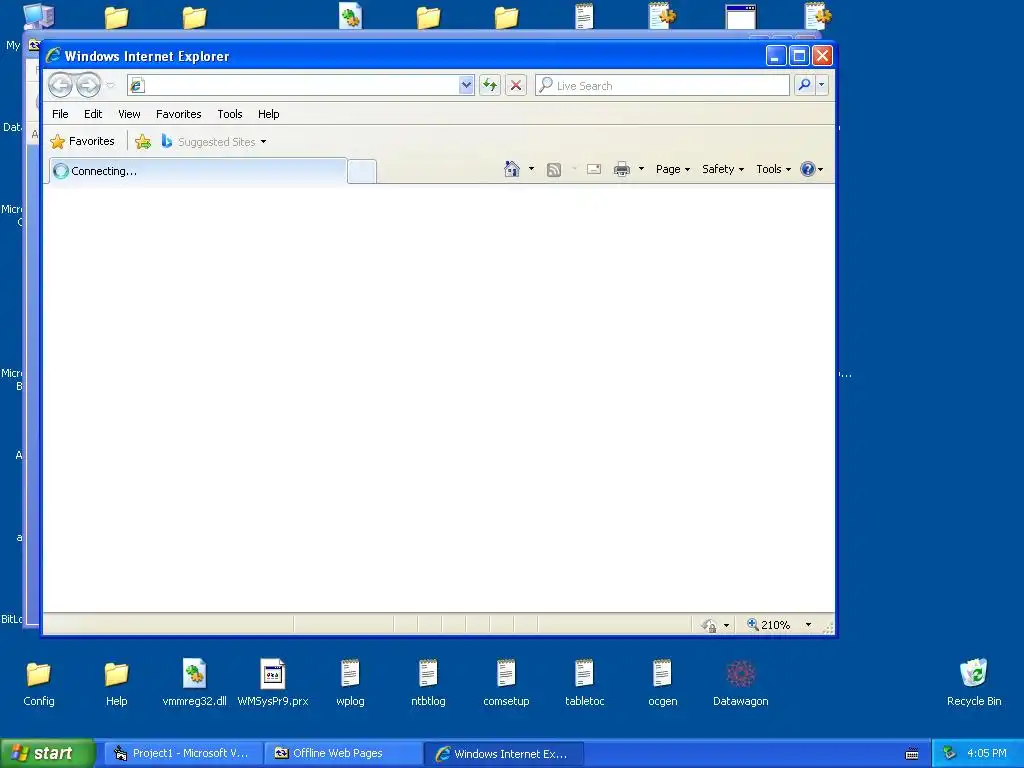The image size is (1024, 768).
Task: Select the comsetup file icon
Action: 506,682
